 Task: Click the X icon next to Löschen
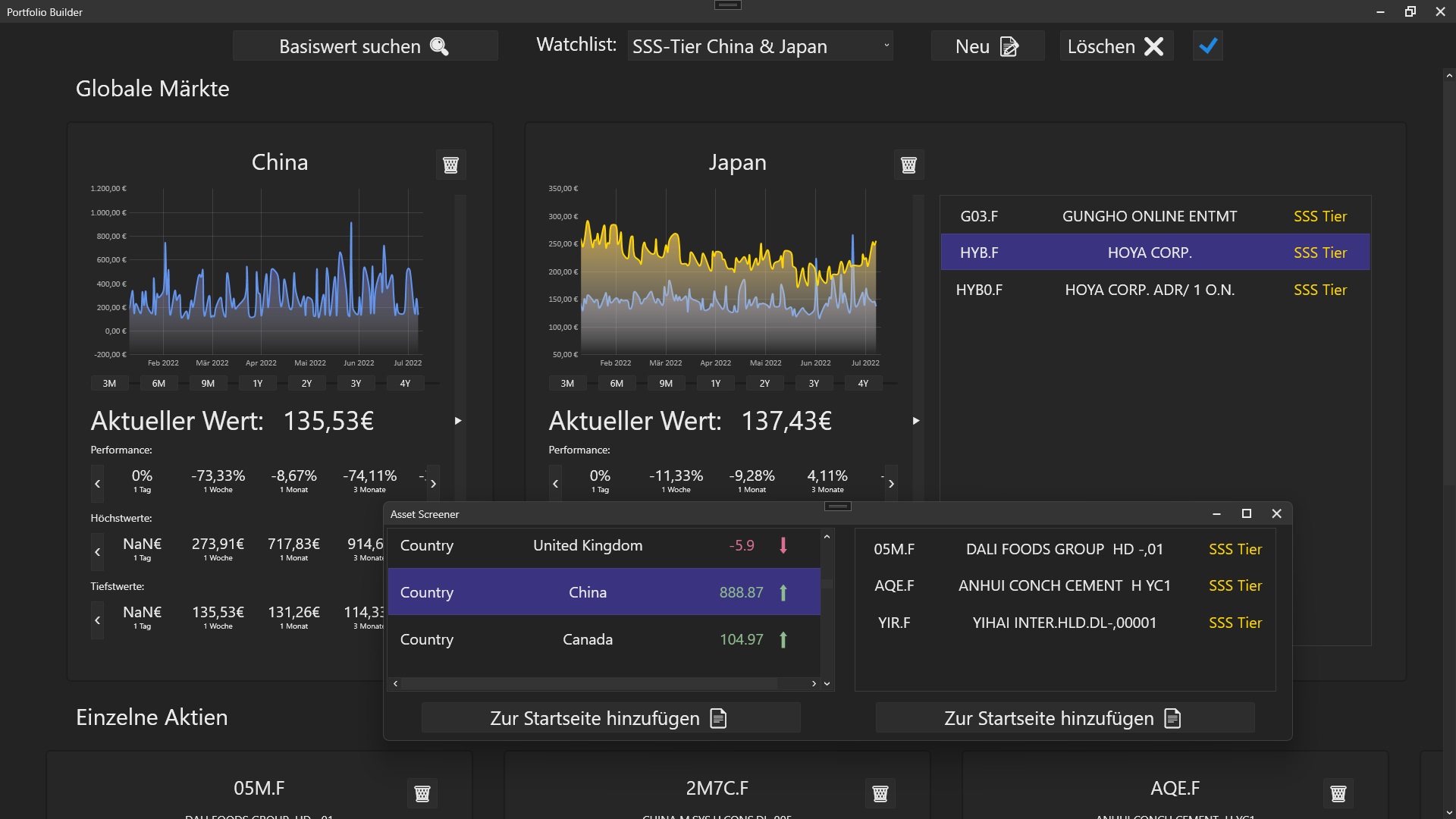tap(1153, 46)
